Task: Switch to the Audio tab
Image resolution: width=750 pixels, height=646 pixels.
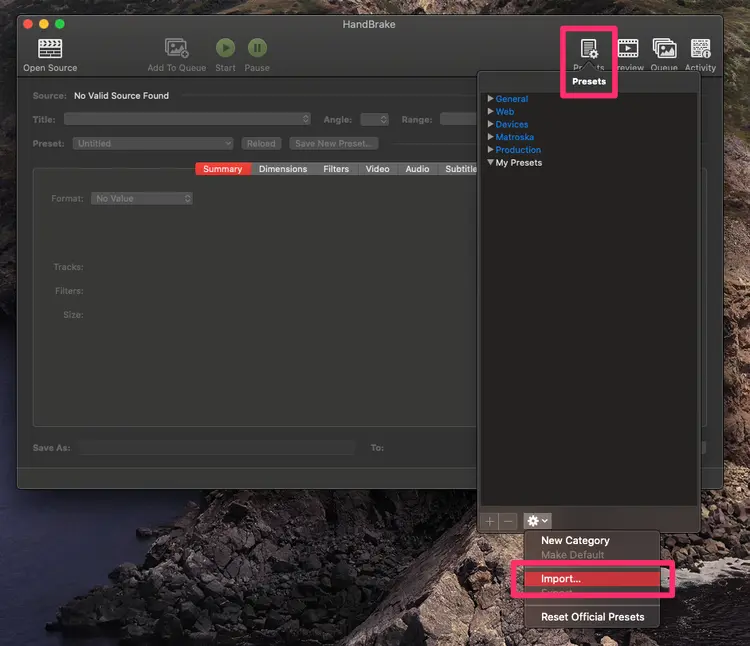Action: [x=417, y=169]
